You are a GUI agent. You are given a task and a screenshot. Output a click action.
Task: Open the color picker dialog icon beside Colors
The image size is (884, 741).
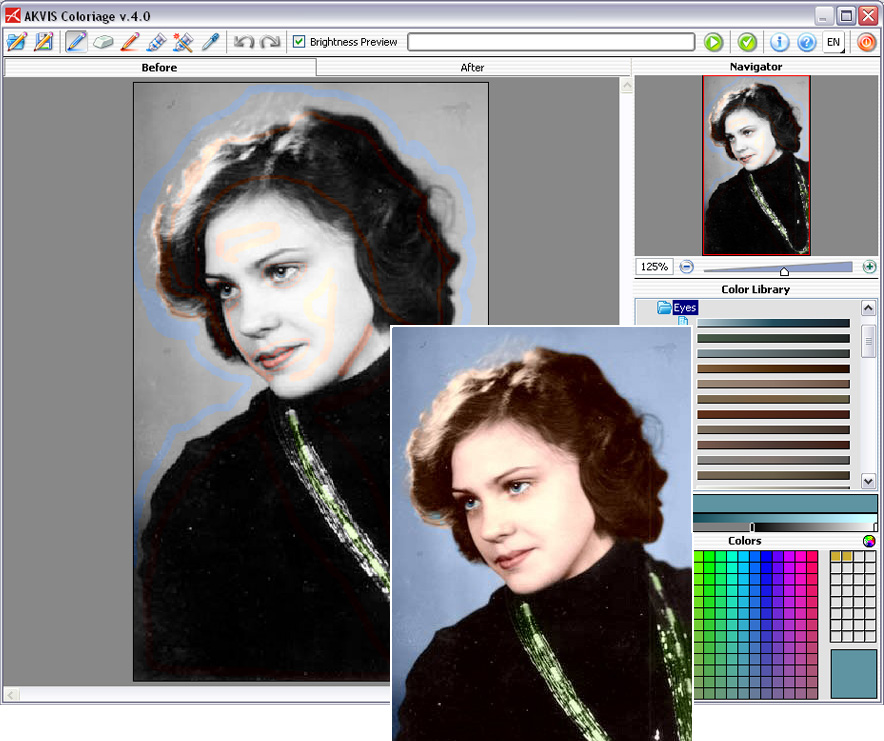(869, 541)
